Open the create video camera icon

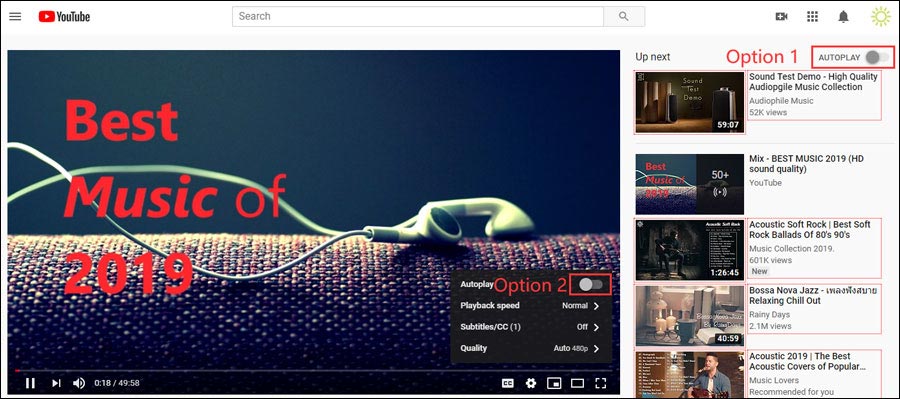click(x=781, y=17)
